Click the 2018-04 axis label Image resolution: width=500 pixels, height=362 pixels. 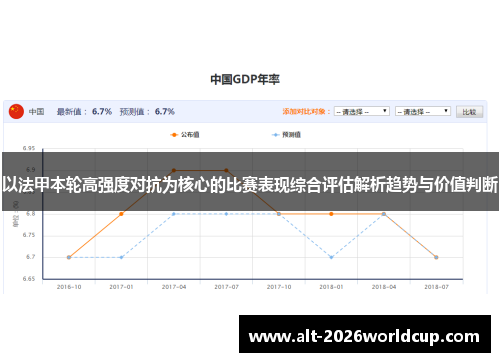(x=384, y=287)
